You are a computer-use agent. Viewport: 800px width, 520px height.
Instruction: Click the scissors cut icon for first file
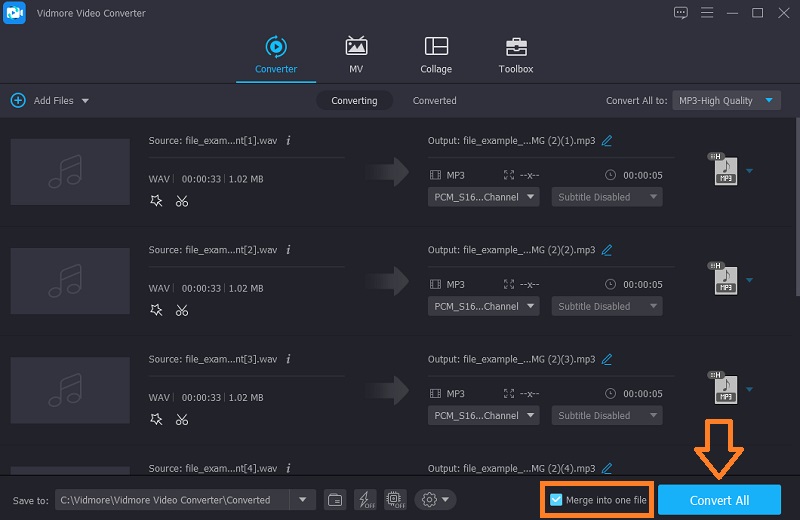point(181,201)
